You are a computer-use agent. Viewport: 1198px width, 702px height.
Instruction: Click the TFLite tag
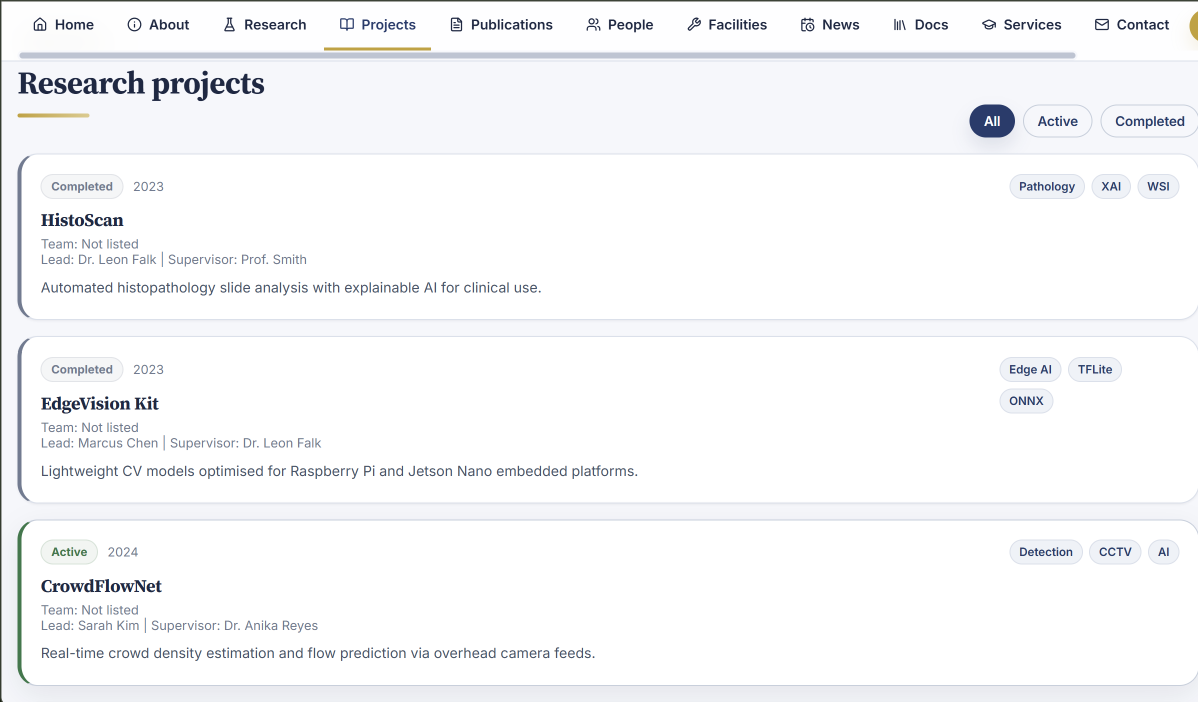[x=1095, y=370]
